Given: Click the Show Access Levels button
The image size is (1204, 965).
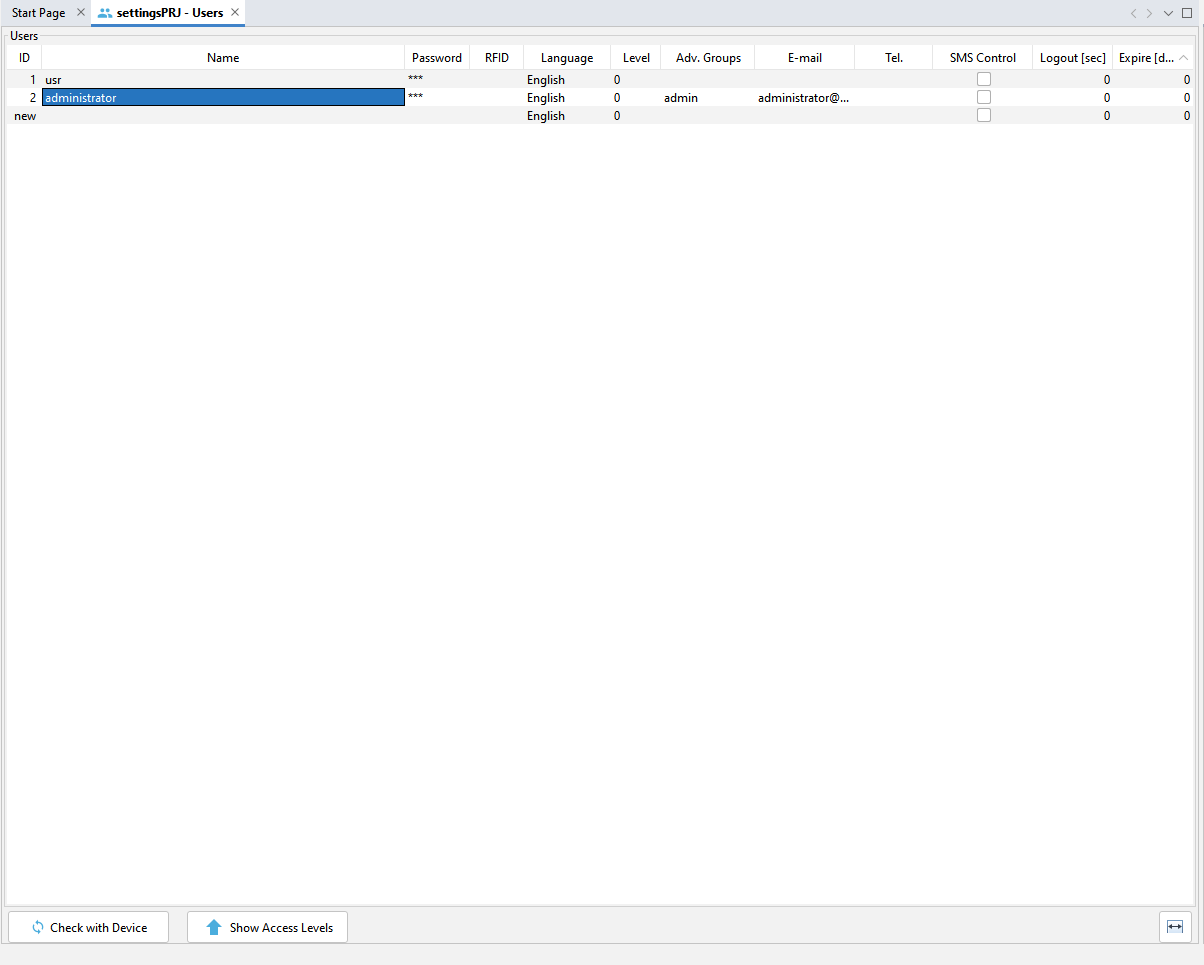Looking at the screenshot, I should (x=267, y=927).
